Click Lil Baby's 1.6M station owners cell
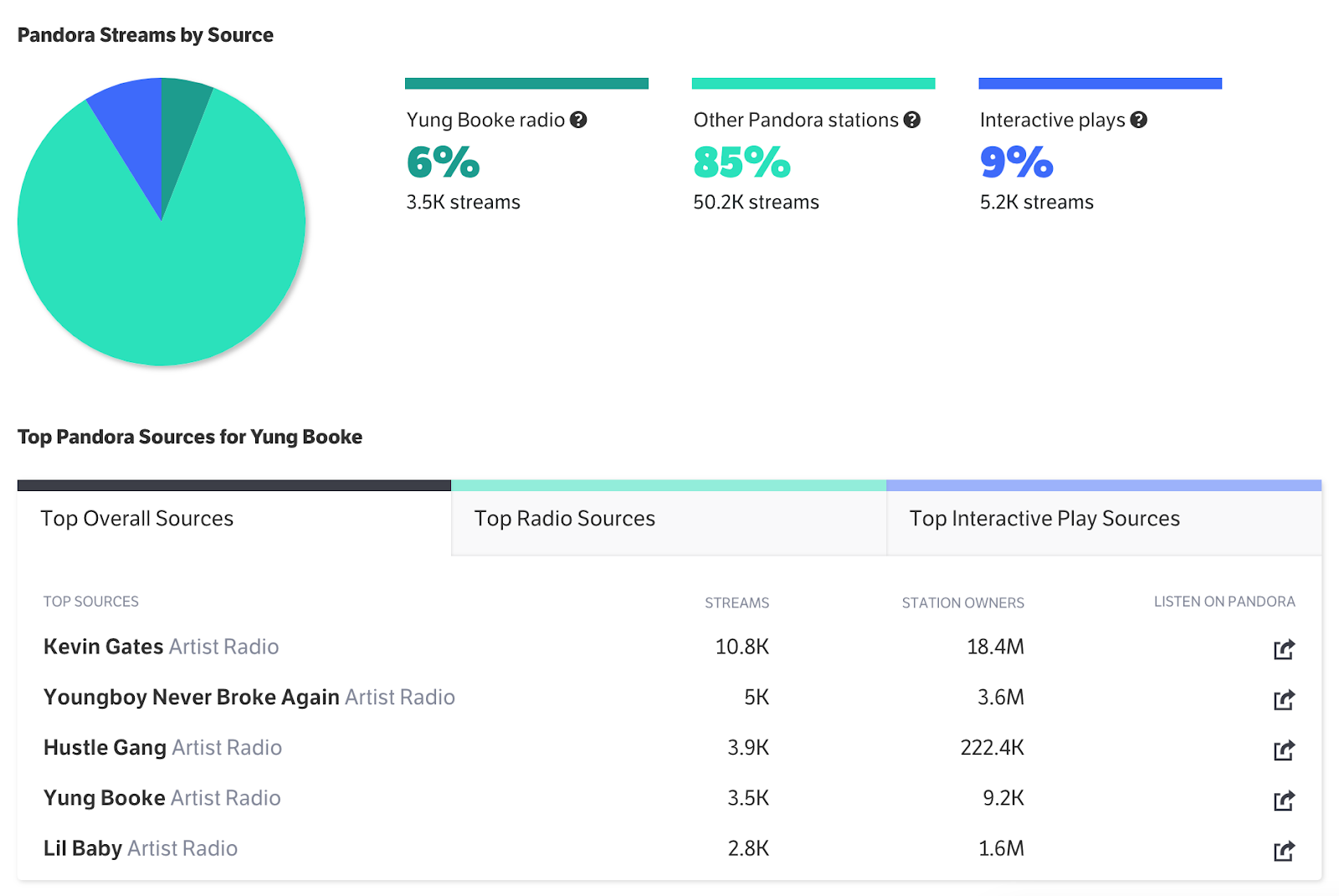 tap(1002, 848)
